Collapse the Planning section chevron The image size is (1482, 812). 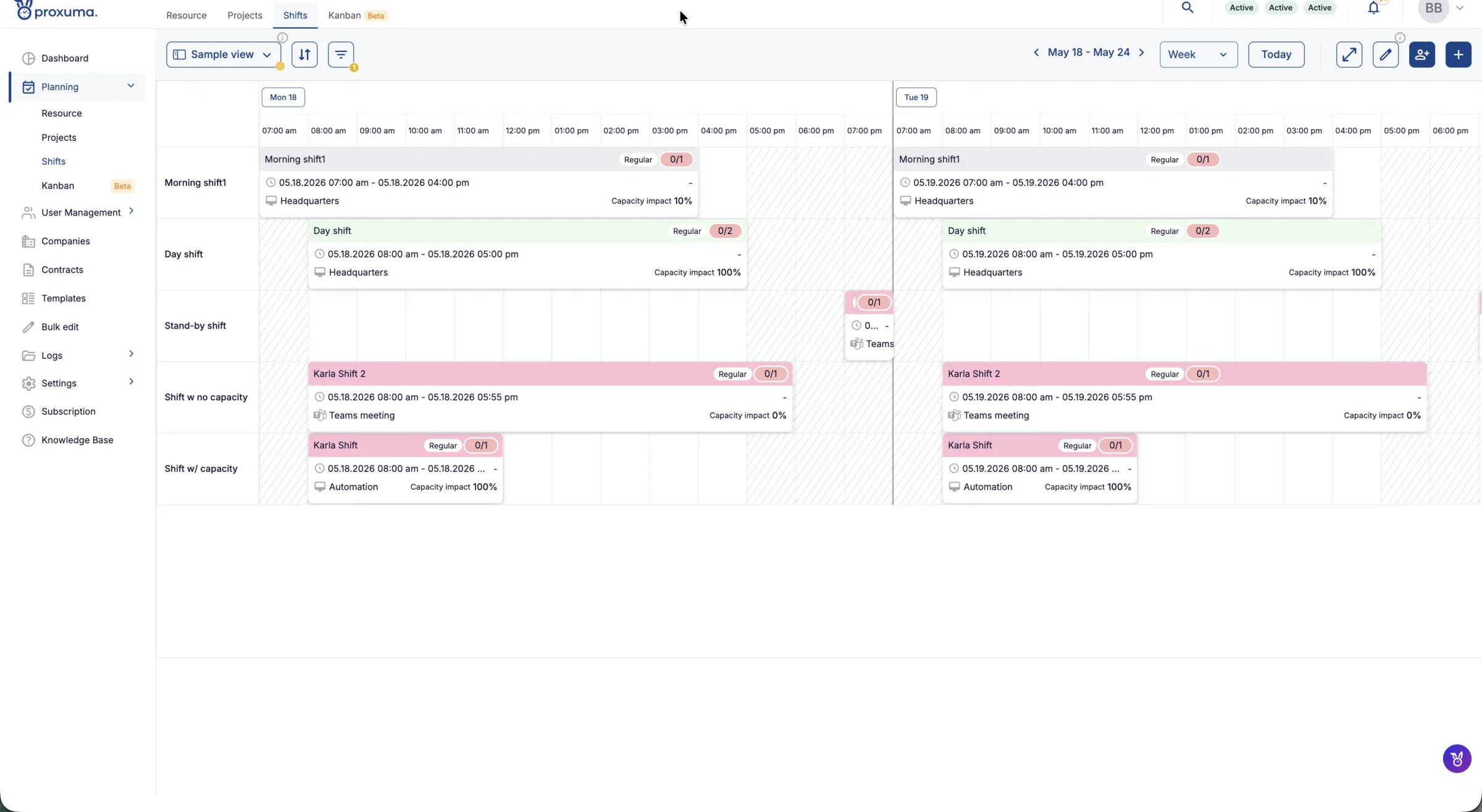click(x=131, y=86)
